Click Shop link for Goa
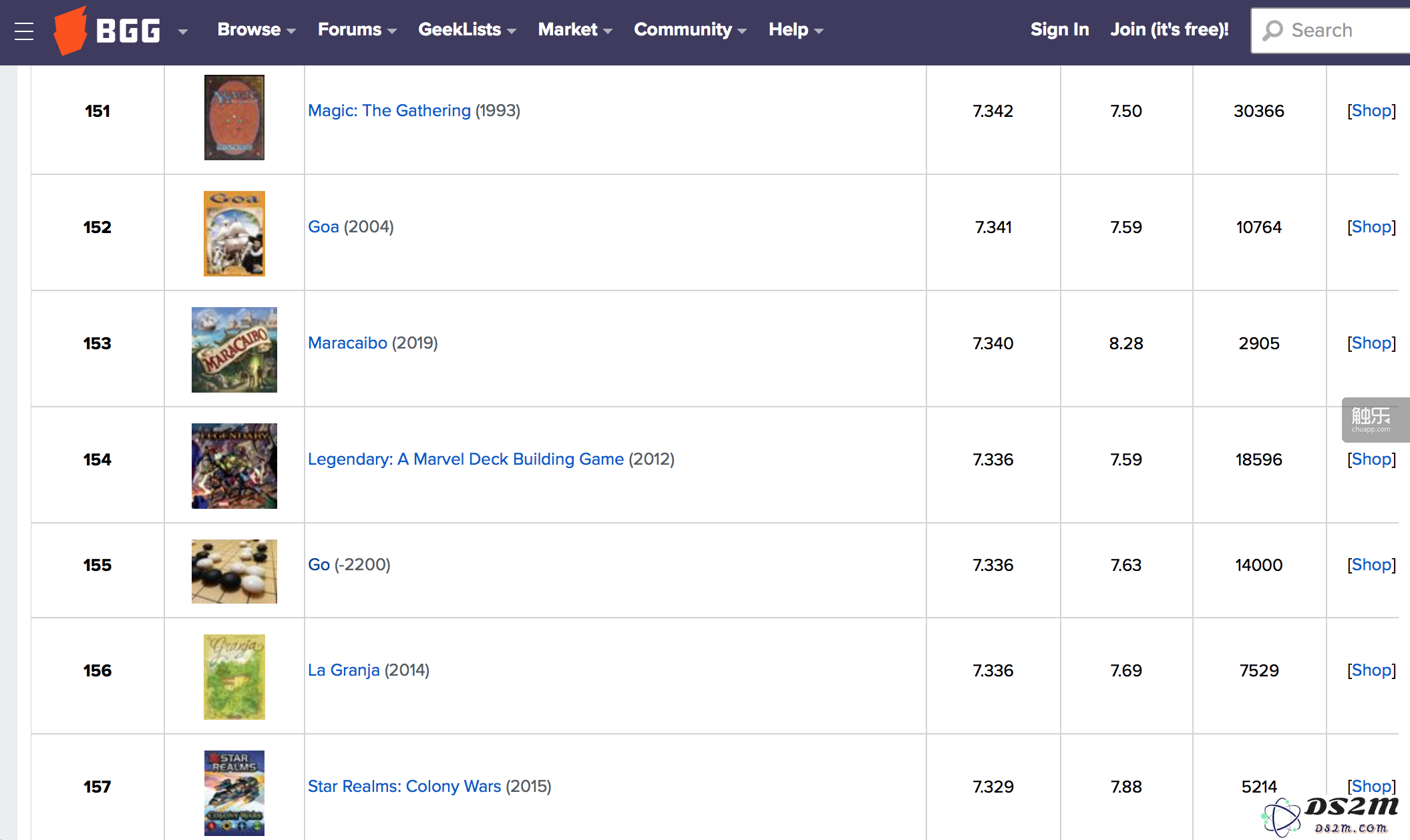 [x=1371, y=226]
